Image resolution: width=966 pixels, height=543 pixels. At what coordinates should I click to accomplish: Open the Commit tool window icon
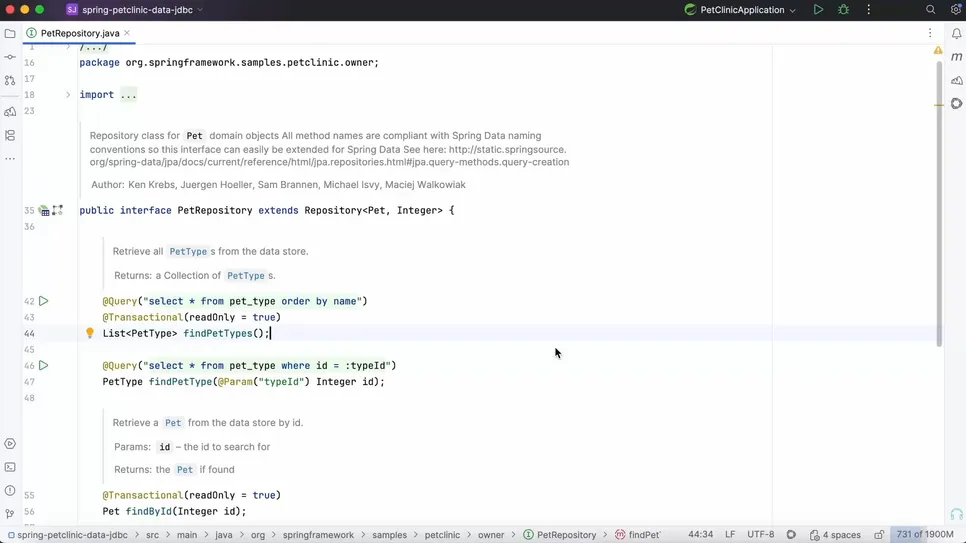pos(10,57)
